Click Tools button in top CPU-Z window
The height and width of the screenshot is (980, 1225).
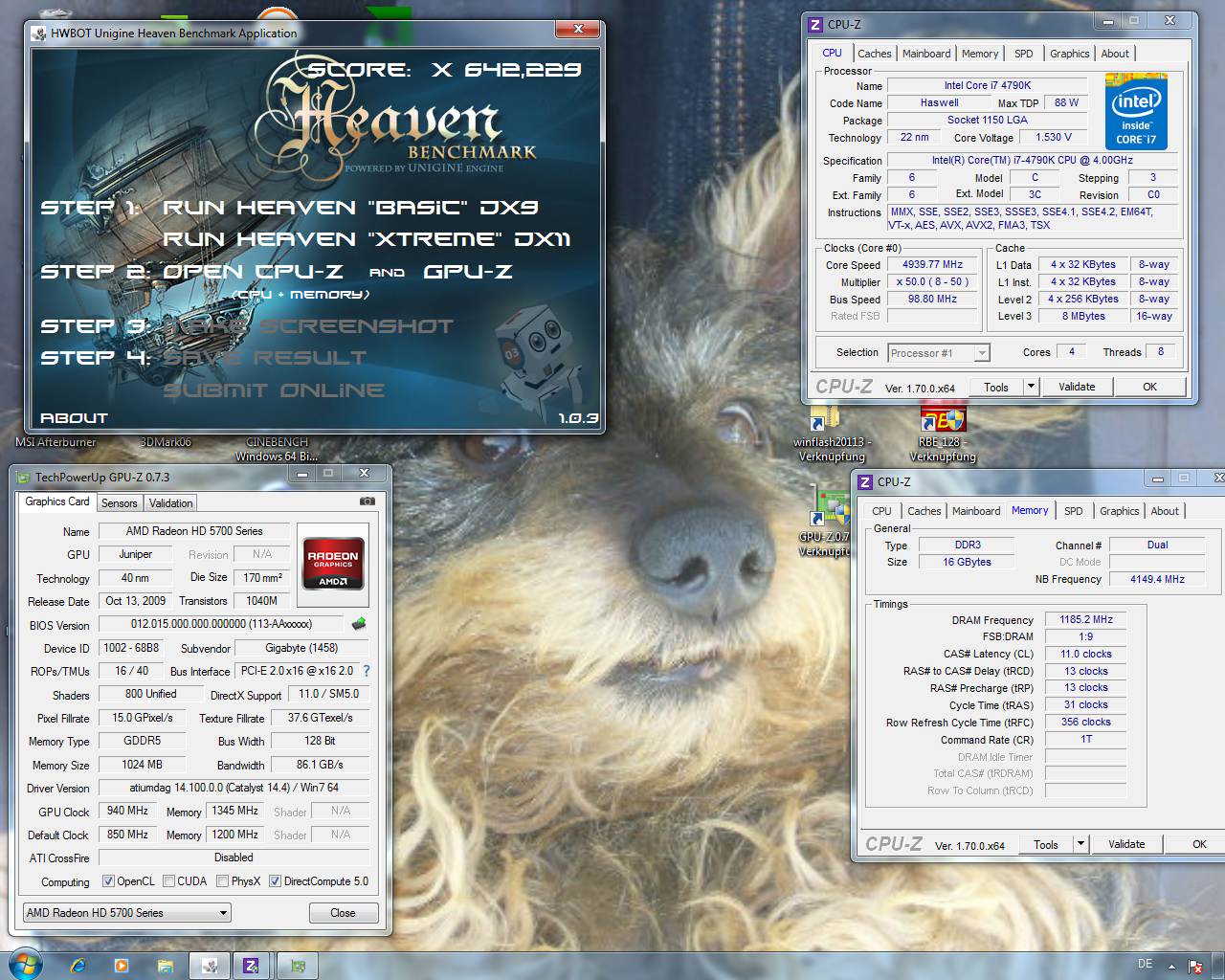995,387
